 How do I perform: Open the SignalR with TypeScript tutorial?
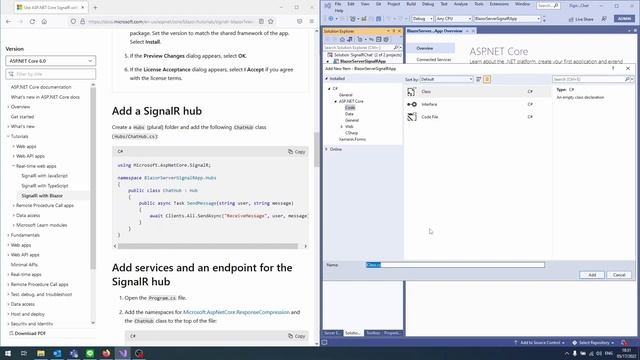(44, 186)
